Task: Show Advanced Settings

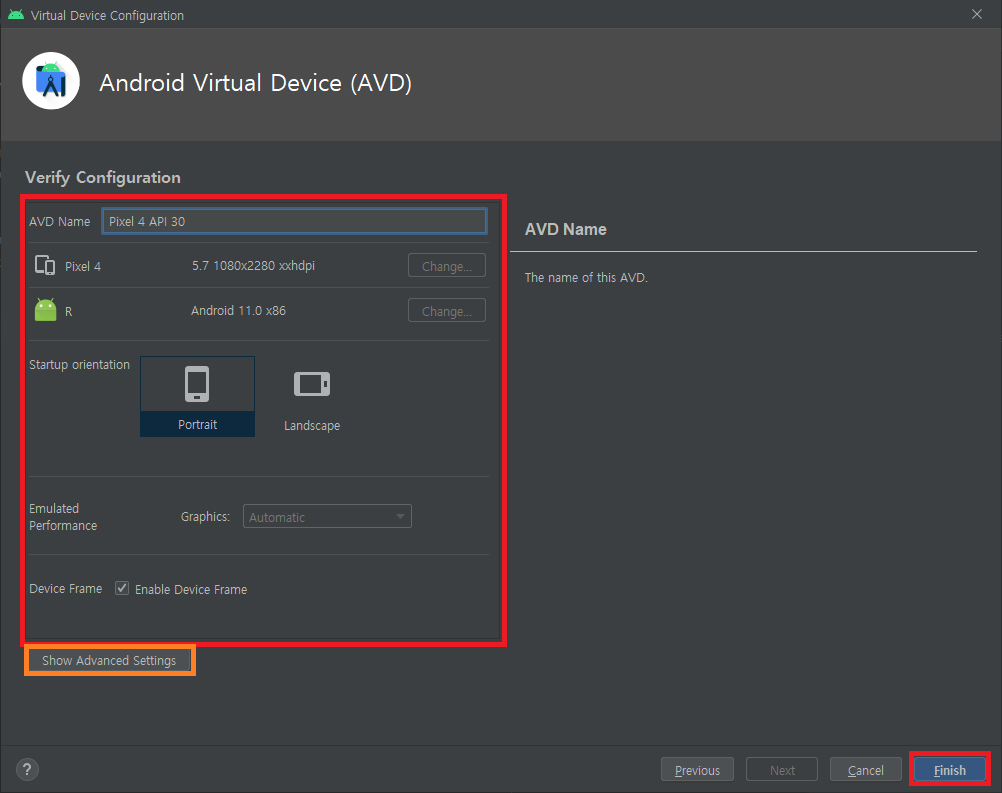Action: tap(109, 660)
